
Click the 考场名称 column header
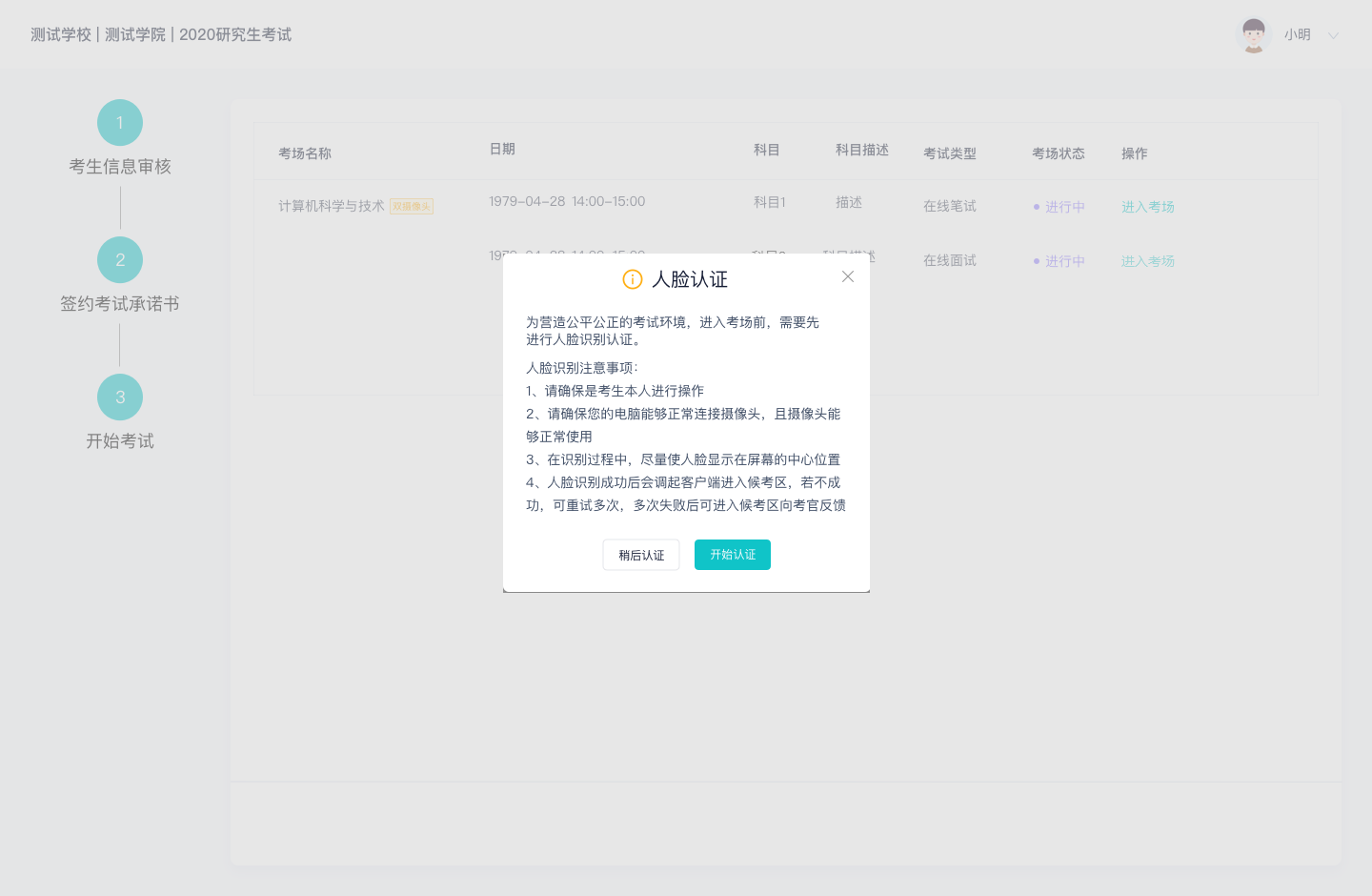point(305,153)
